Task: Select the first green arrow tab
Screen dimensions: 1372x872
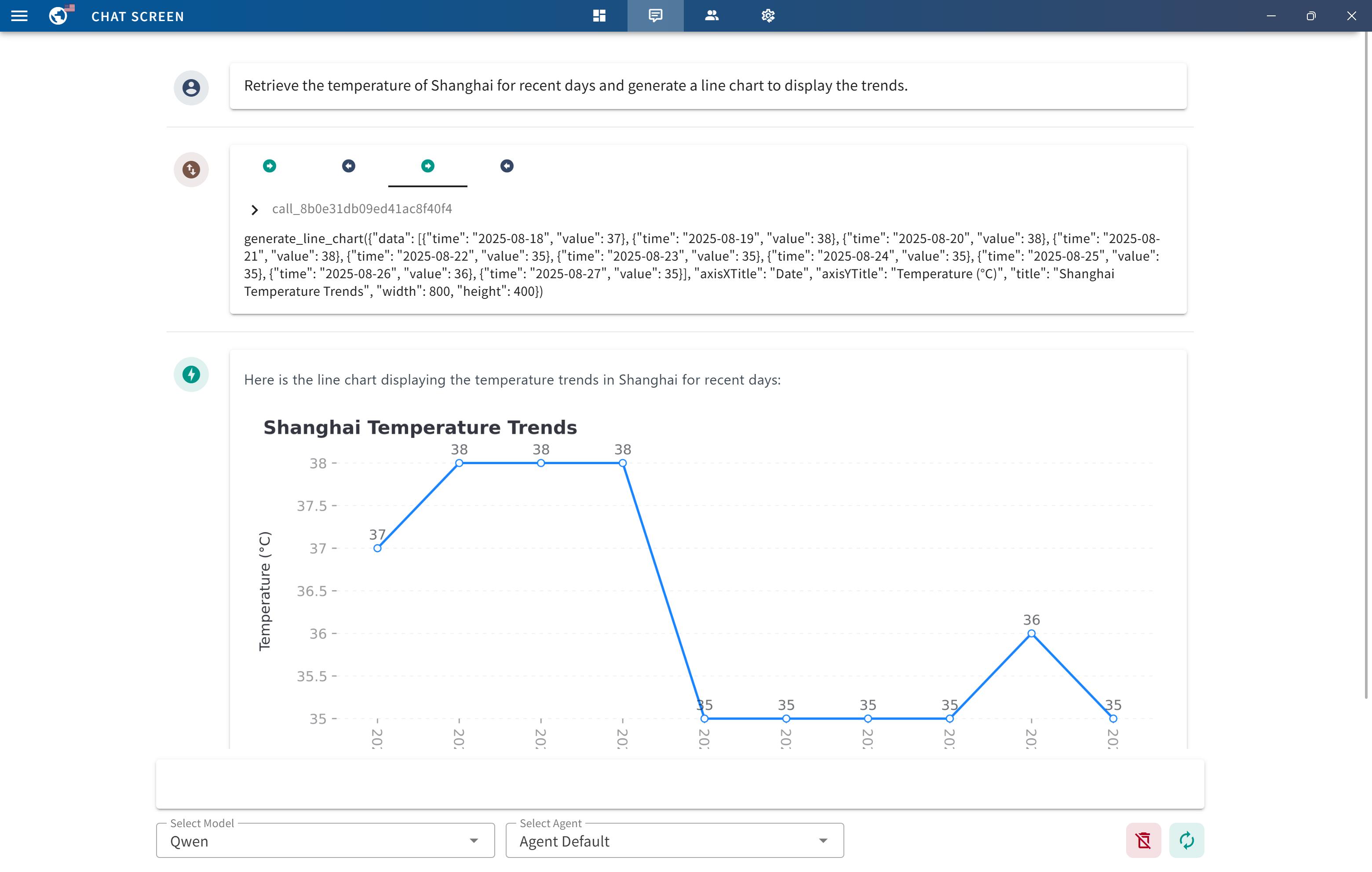Action: point(270,166)
